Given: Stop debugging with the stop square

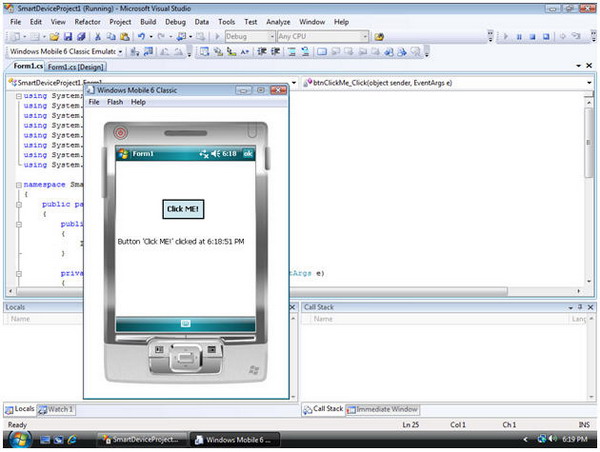Looking at the screenshot, I should (532, 37).
